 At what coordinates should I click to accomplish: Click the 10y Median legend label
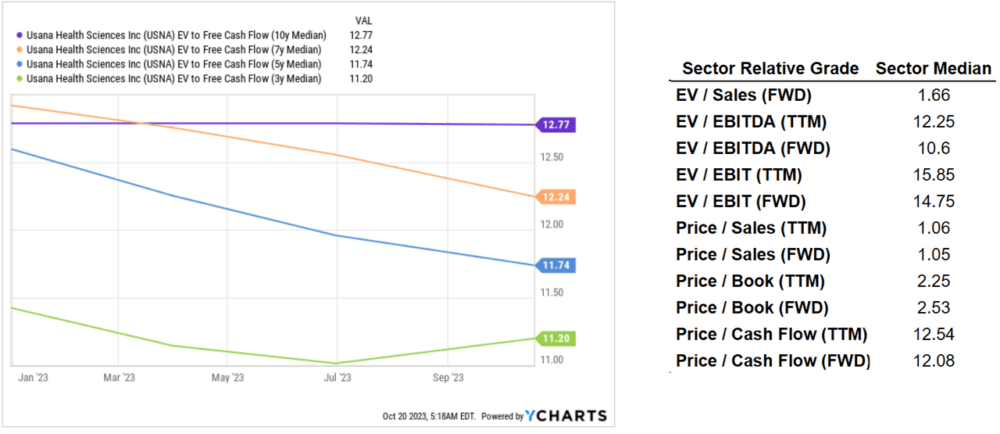point(177,36)
